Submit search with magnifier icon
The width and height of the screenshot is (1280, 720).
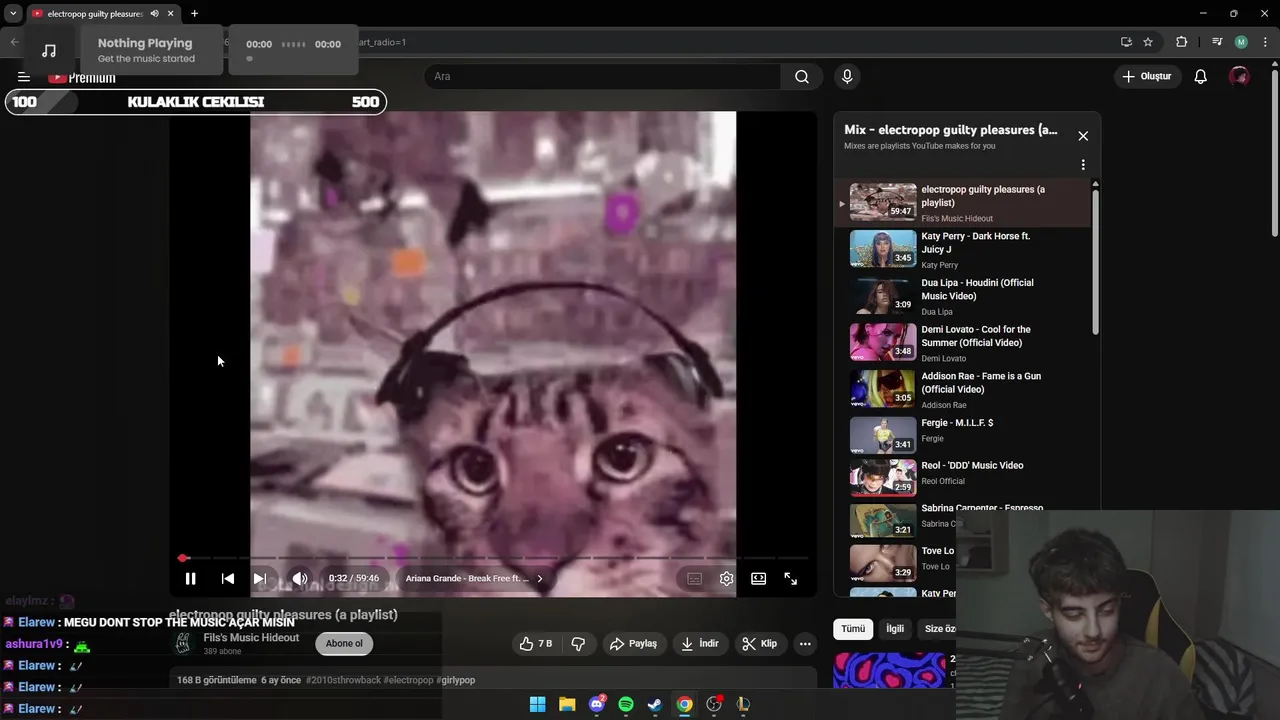[802, 77]
